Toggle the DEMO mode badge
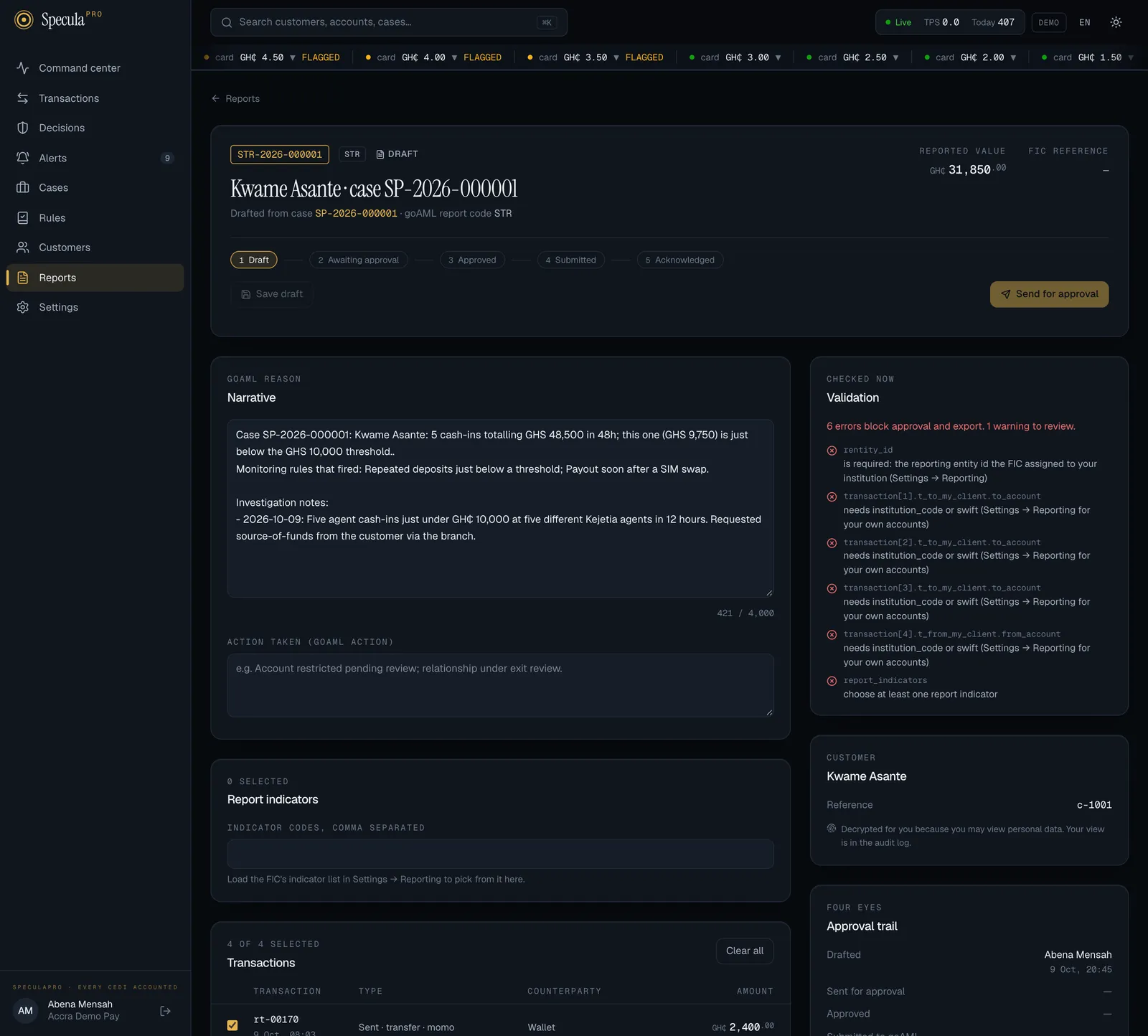The width and height of the screenshot is (1148, 1036). (1048, 22)
